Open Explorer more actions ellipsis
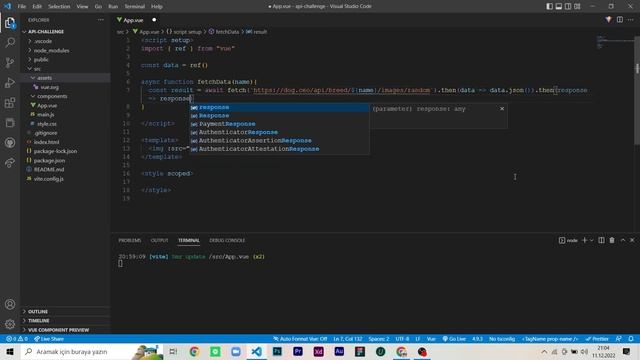This screenshot has height=360, width=640. [101, 20]
